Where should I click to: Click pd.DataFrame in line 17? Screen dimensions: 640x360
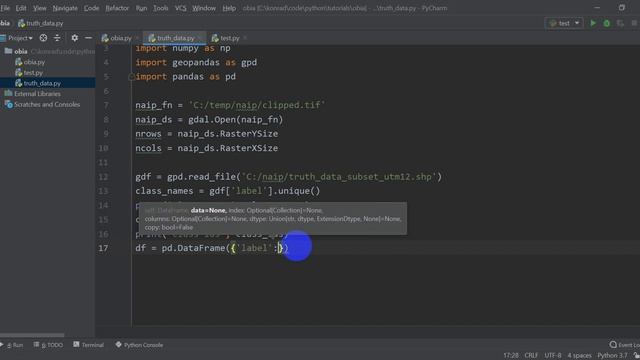click(x=193, y=248)
